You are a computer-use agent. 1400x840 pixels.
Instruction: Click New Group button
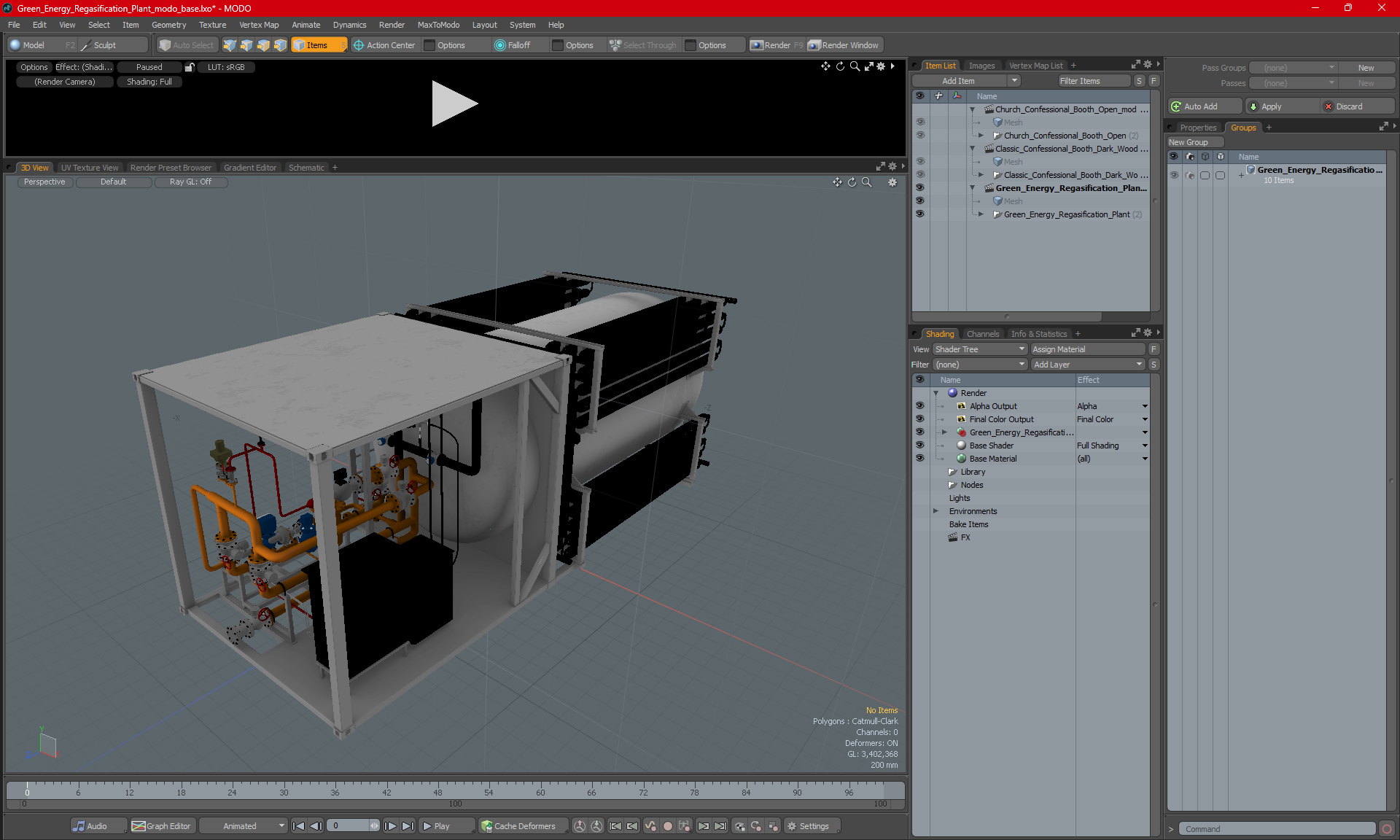[1194, 142]
